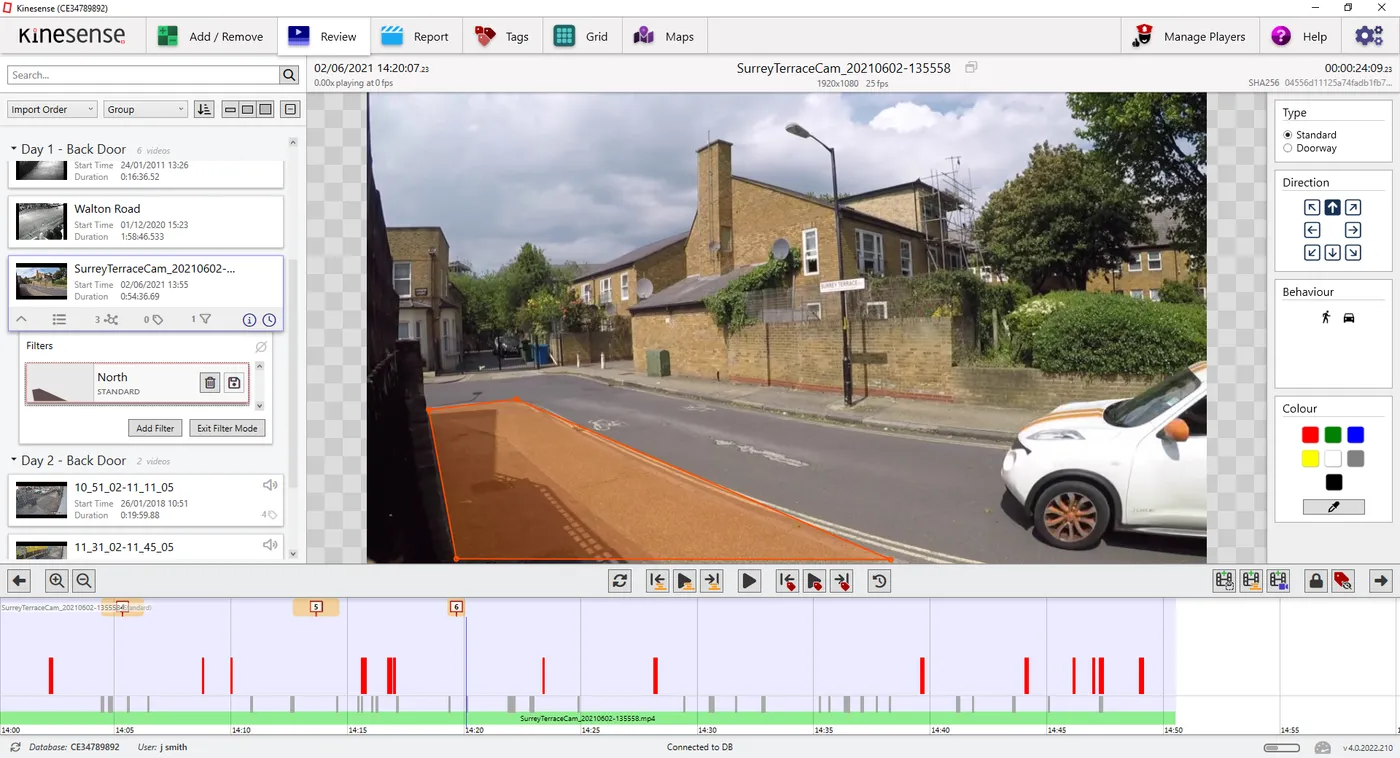Click the back arrow above the timeline
Image resolution: width=1400 pixels, height=758 pixels.
[19, 580]
